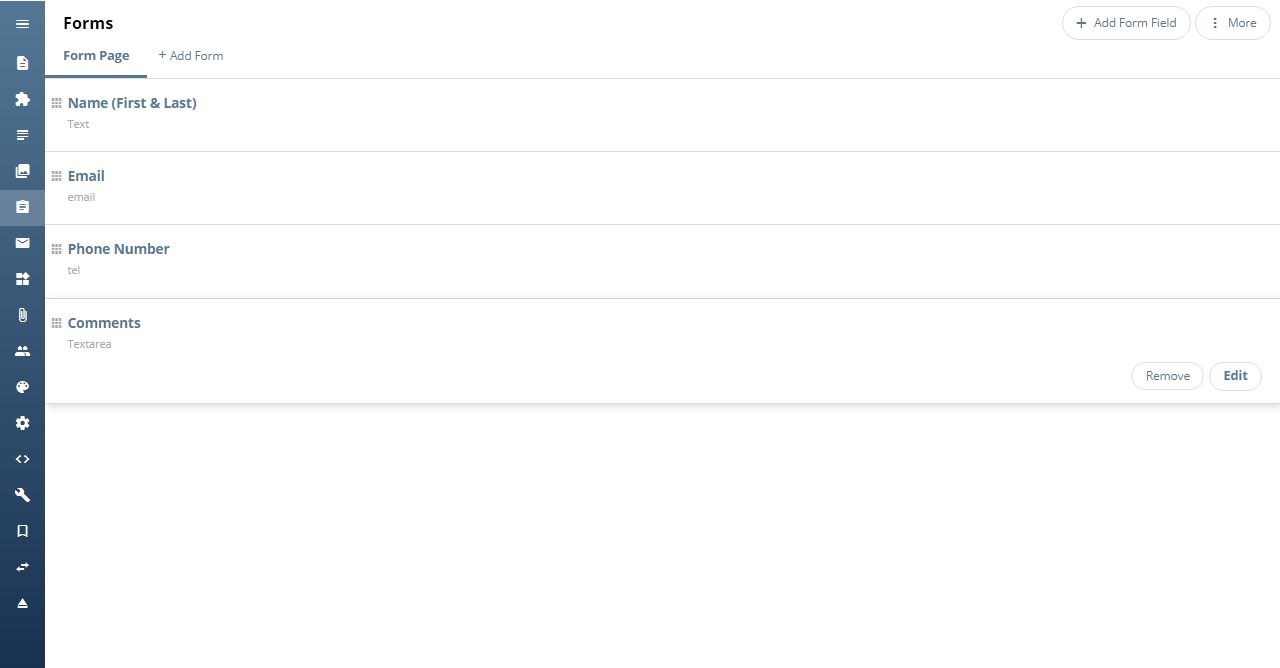
Task: Select the Form Page tab
Action: coord(96,56)
